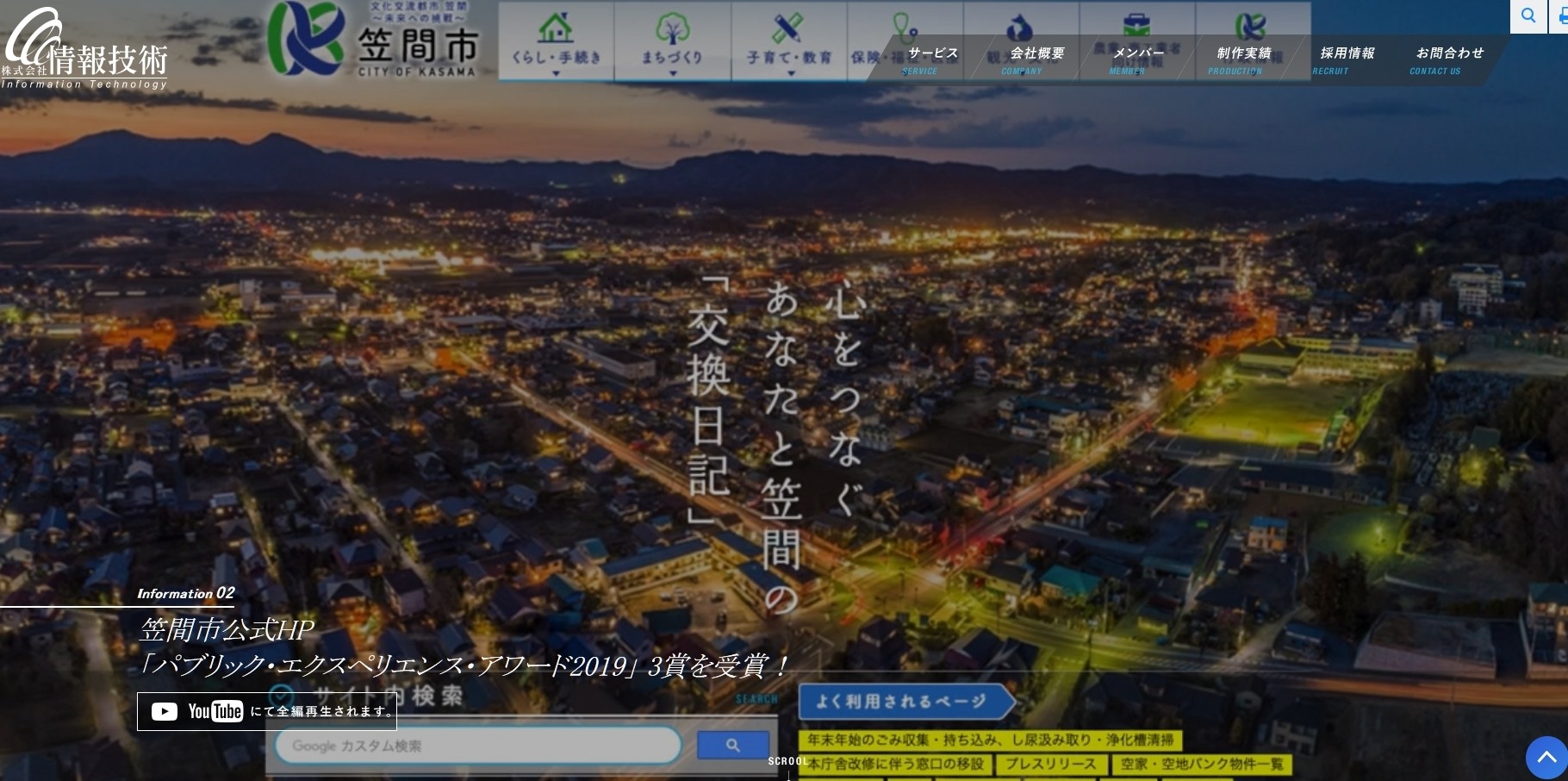The image size is (1568, 781).
Task: Click the tree icon for まちづくり
Action: tap(672, 28)
